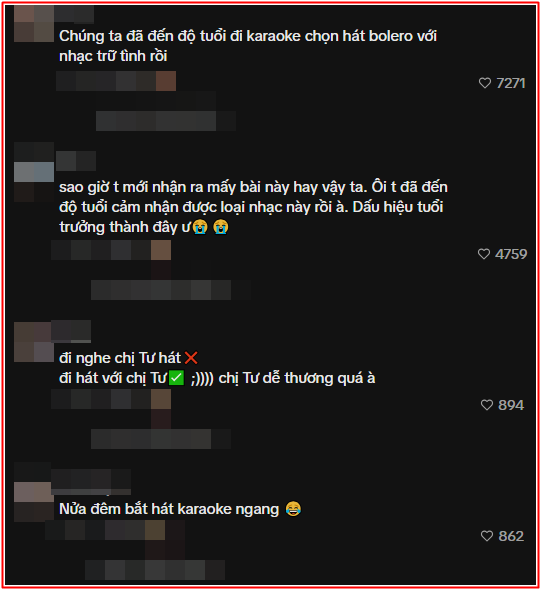Click the 7271 like count
Image resolution: width=541 pixels, height=590 pixels.
point(511,83)
